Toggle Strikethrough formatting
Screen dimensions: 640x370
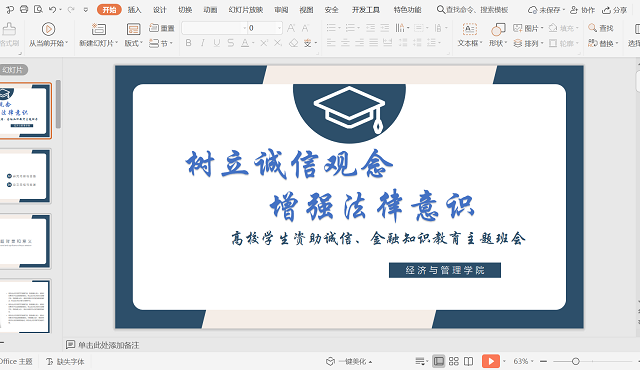[x=231, y=43]
